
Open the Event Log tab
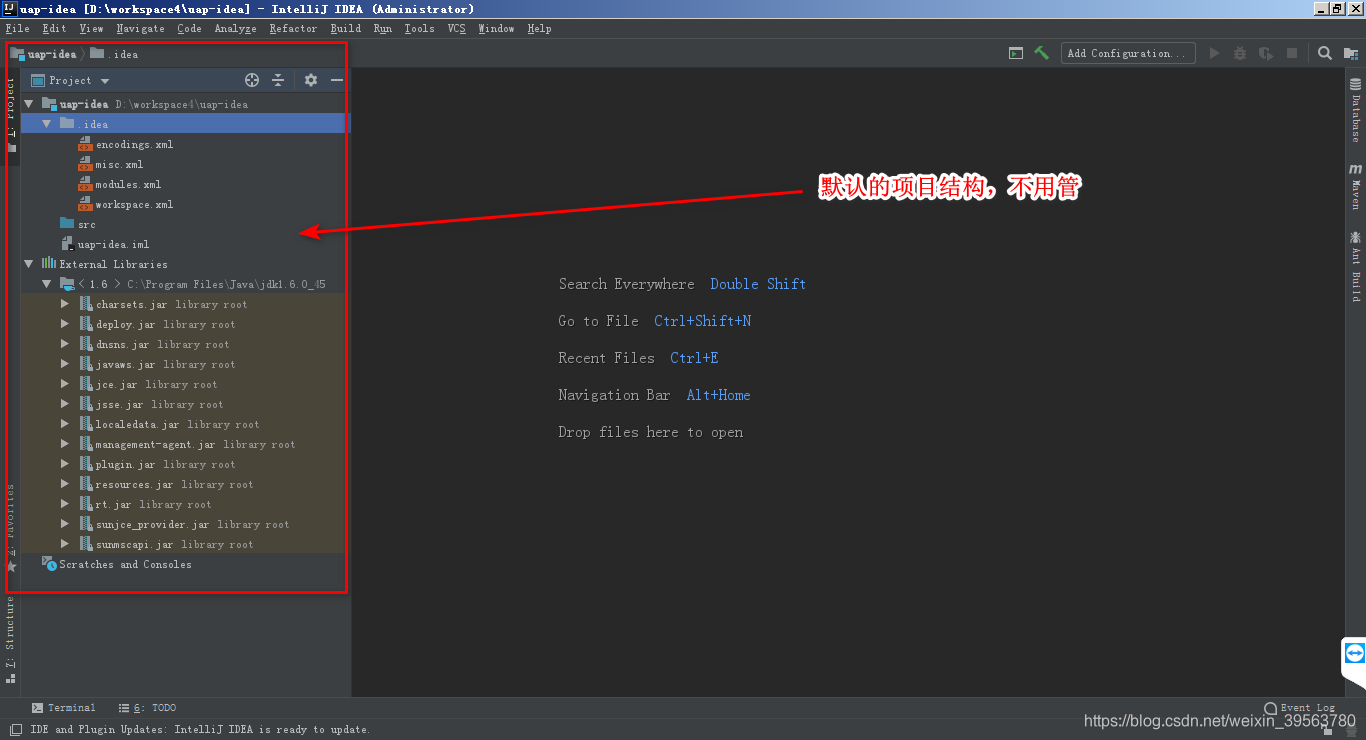pos(1299,707)
